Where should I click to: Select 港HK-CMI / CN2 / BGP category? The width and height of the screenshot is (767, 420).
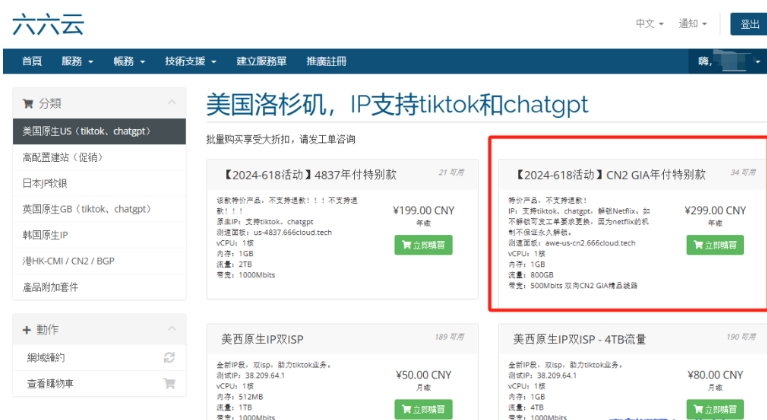pos(99,261)
